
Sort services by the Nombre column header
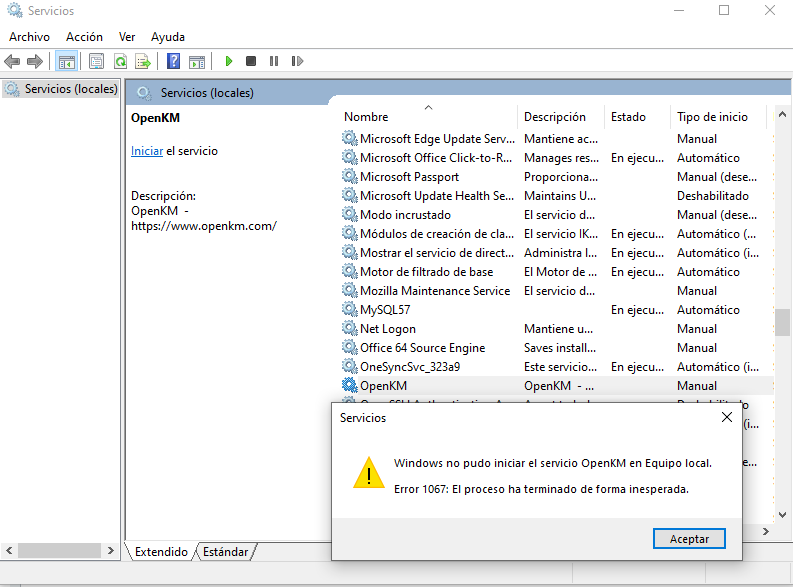tap(366, 117)
